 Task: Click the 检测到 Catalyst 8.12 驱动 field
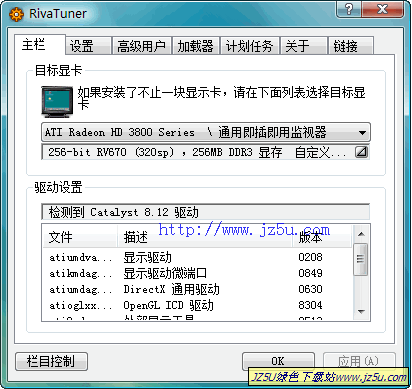(x=206, y=212)
